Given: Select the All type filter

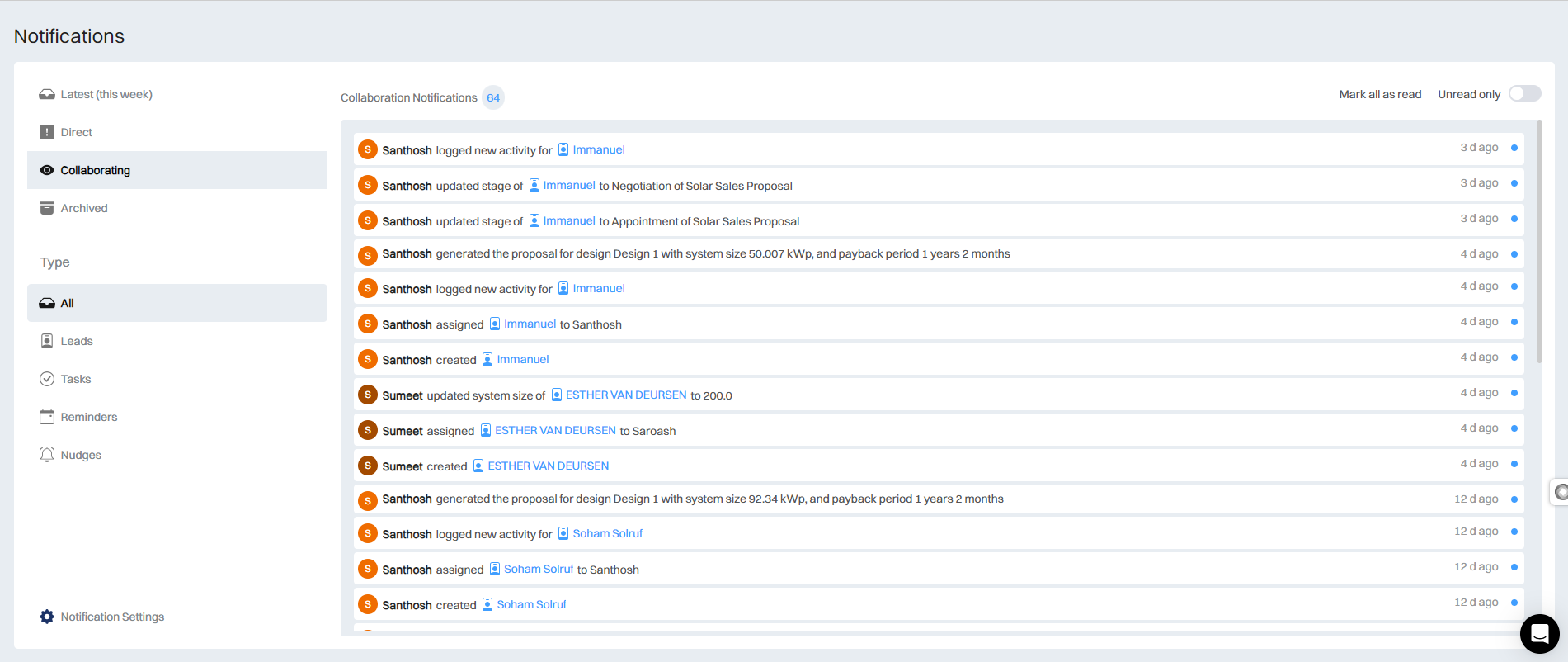Looking at the screenshot, I should tap(177, 303).
